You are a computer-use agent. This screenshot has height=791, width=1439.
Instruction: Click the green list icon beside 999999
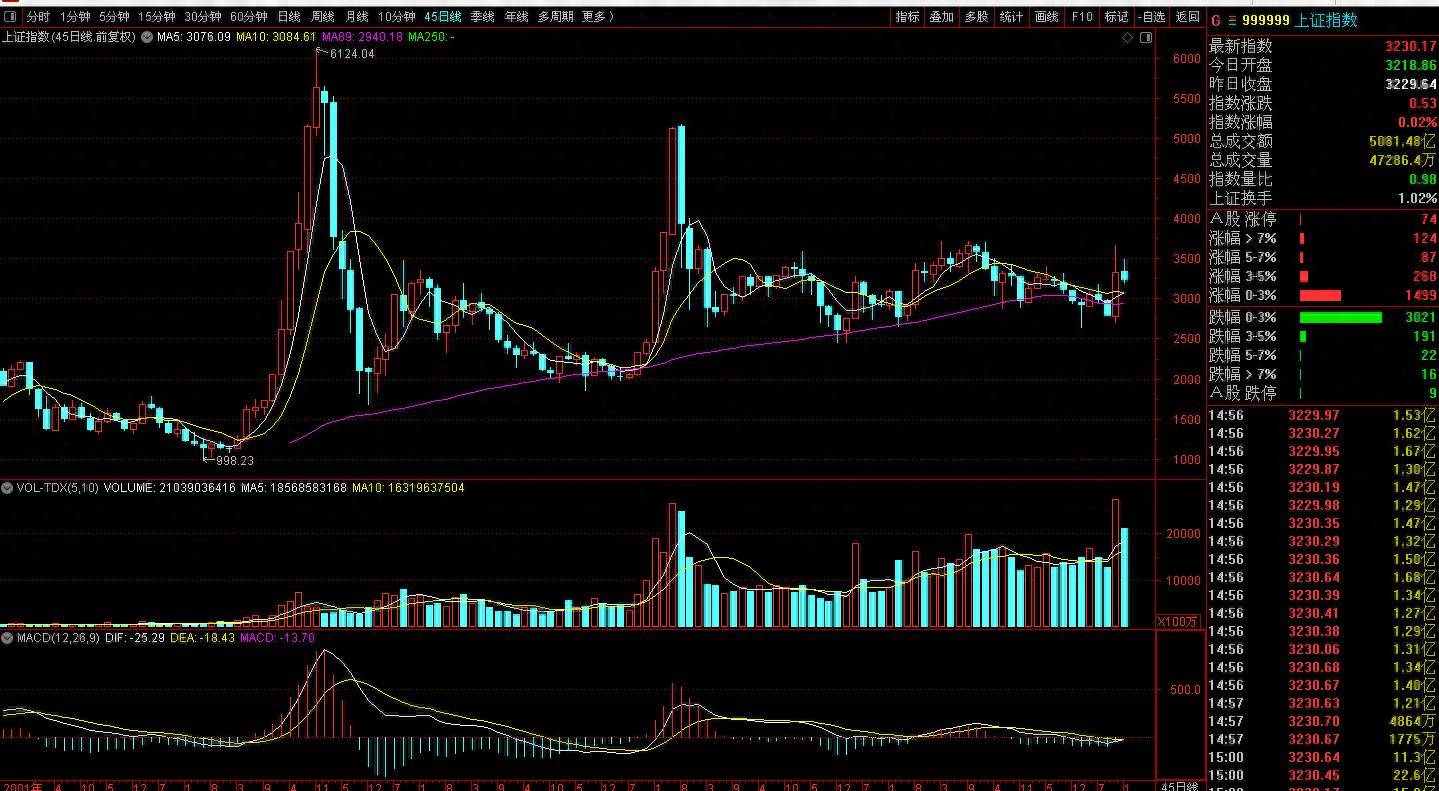(1232, 20)
